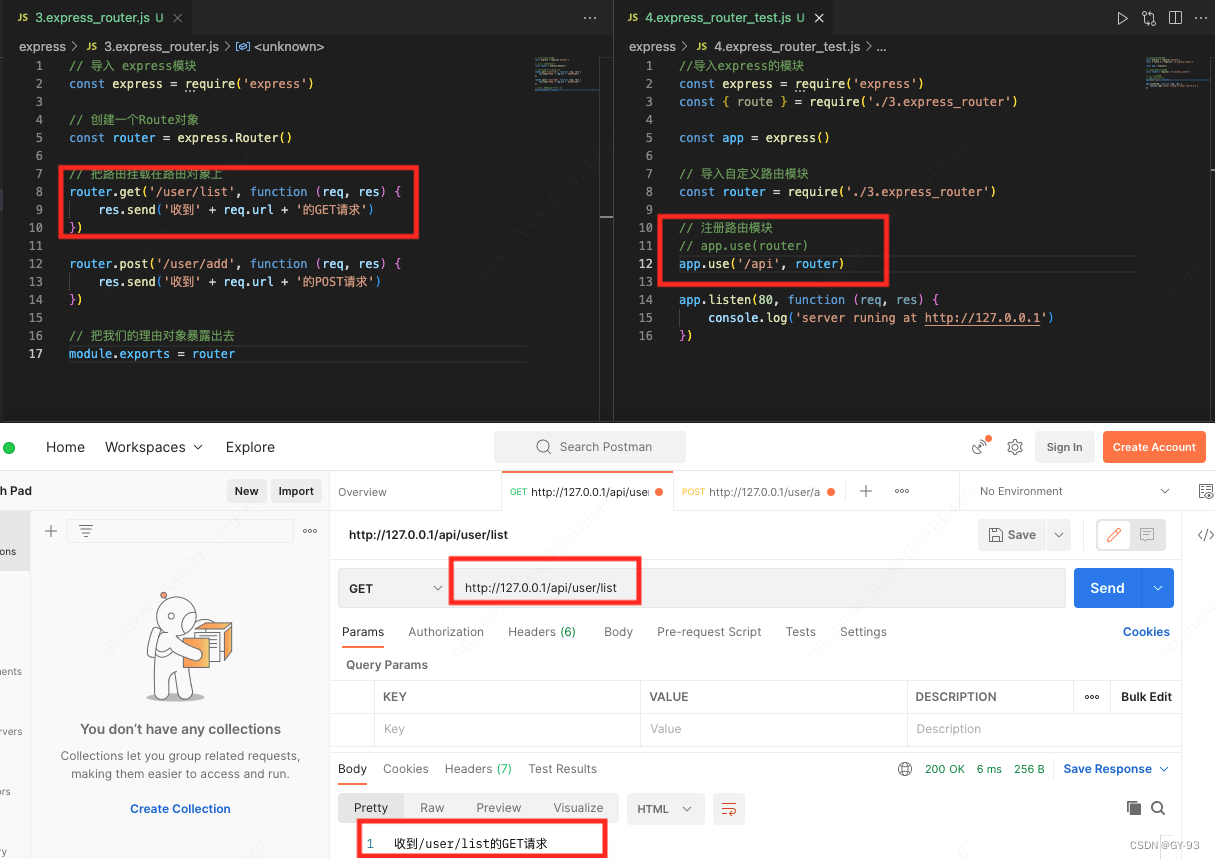Screen dimensions: 1215x859
Task: Switch to the Overview tab
Action: coord(362,492)
